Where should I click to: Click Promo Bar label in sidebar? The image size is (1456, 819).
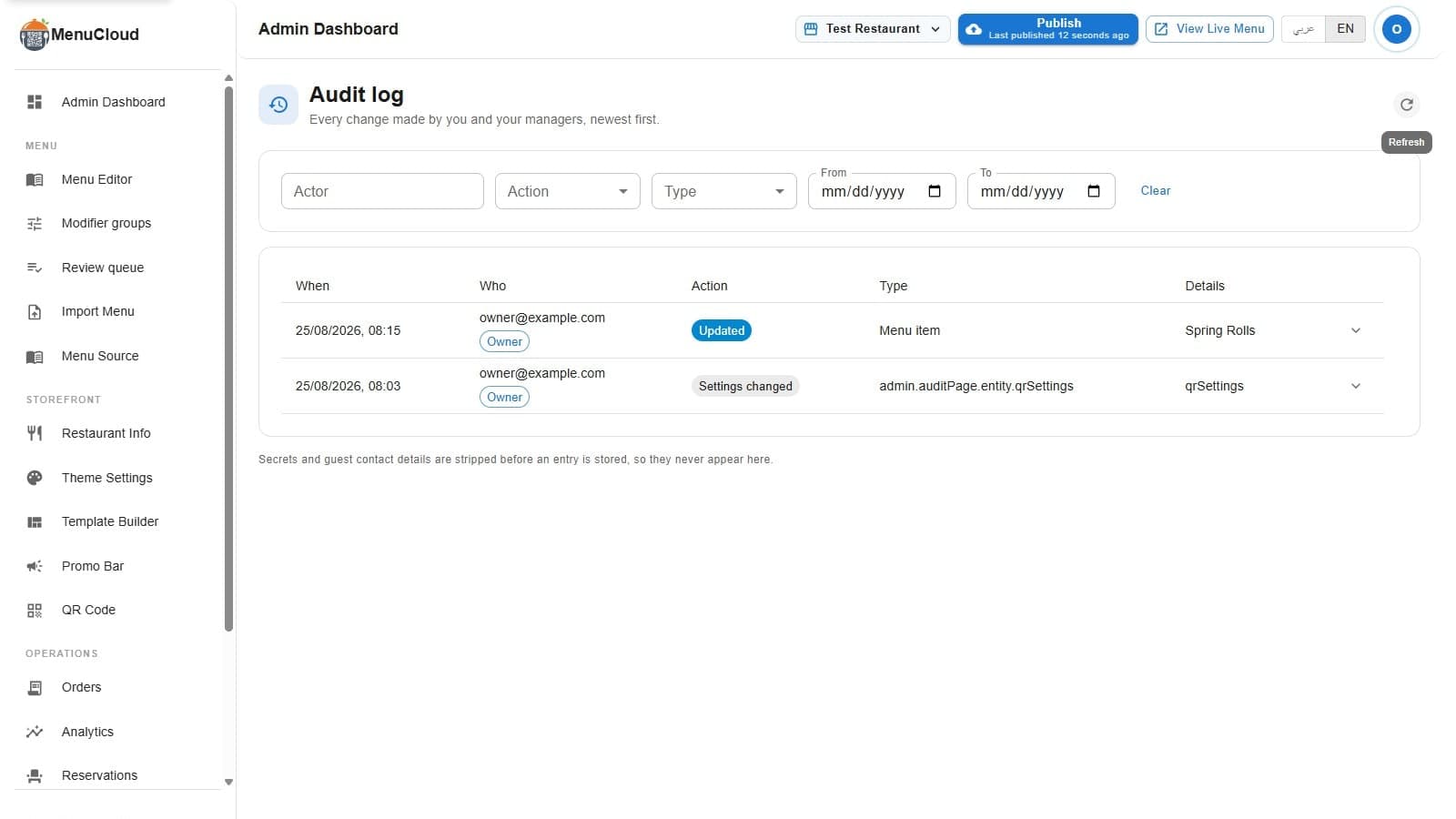click(x=93, y=566)
